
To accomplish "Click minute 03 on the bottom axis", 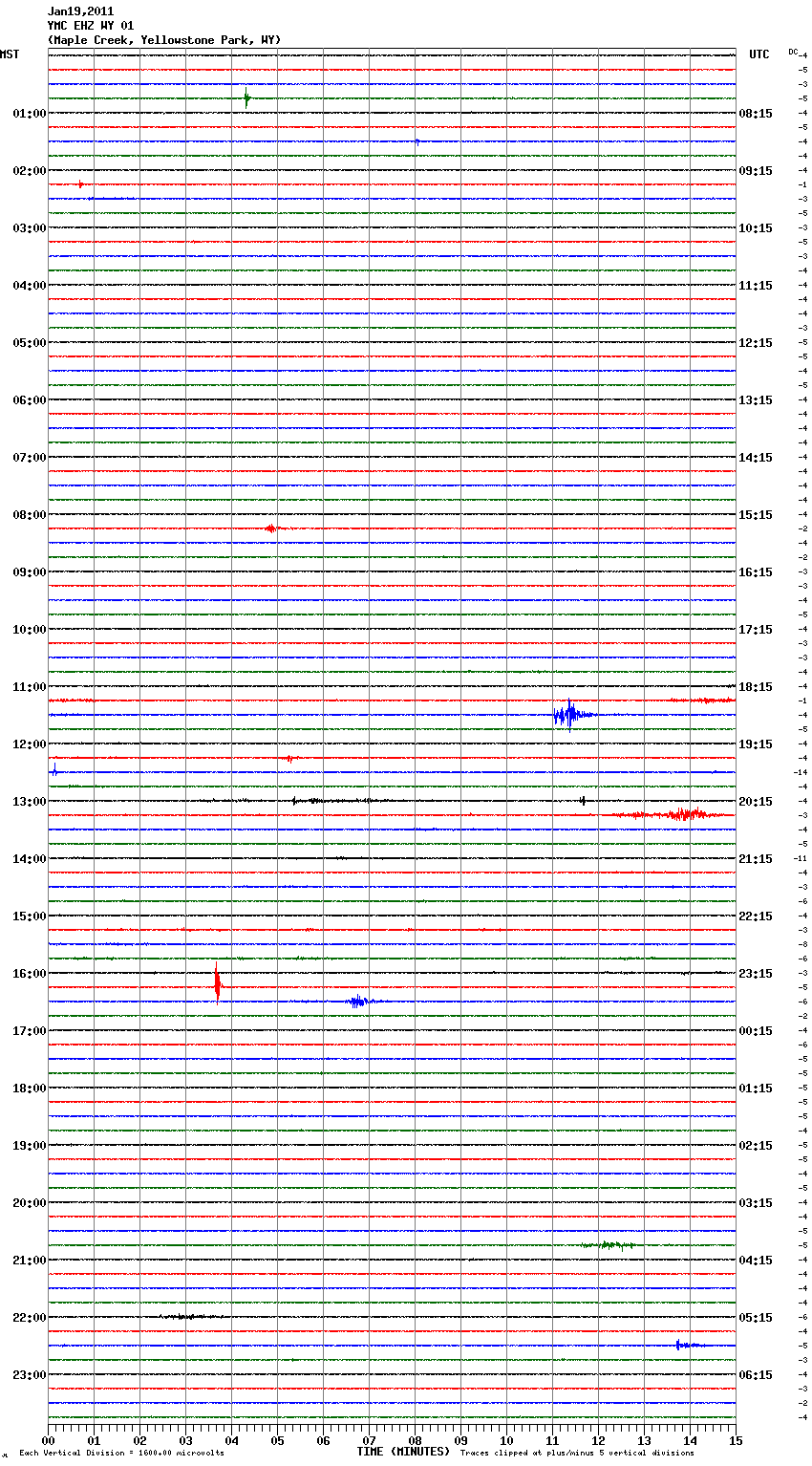I will pyautogui.click(x=185, y=1440).
